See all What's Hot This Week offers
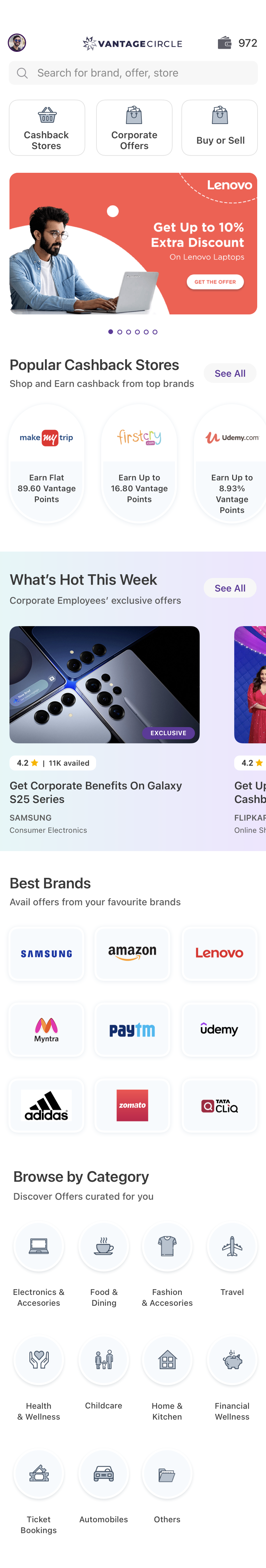The width and height of the screenshot is (266, 1568). coord(229,588)
